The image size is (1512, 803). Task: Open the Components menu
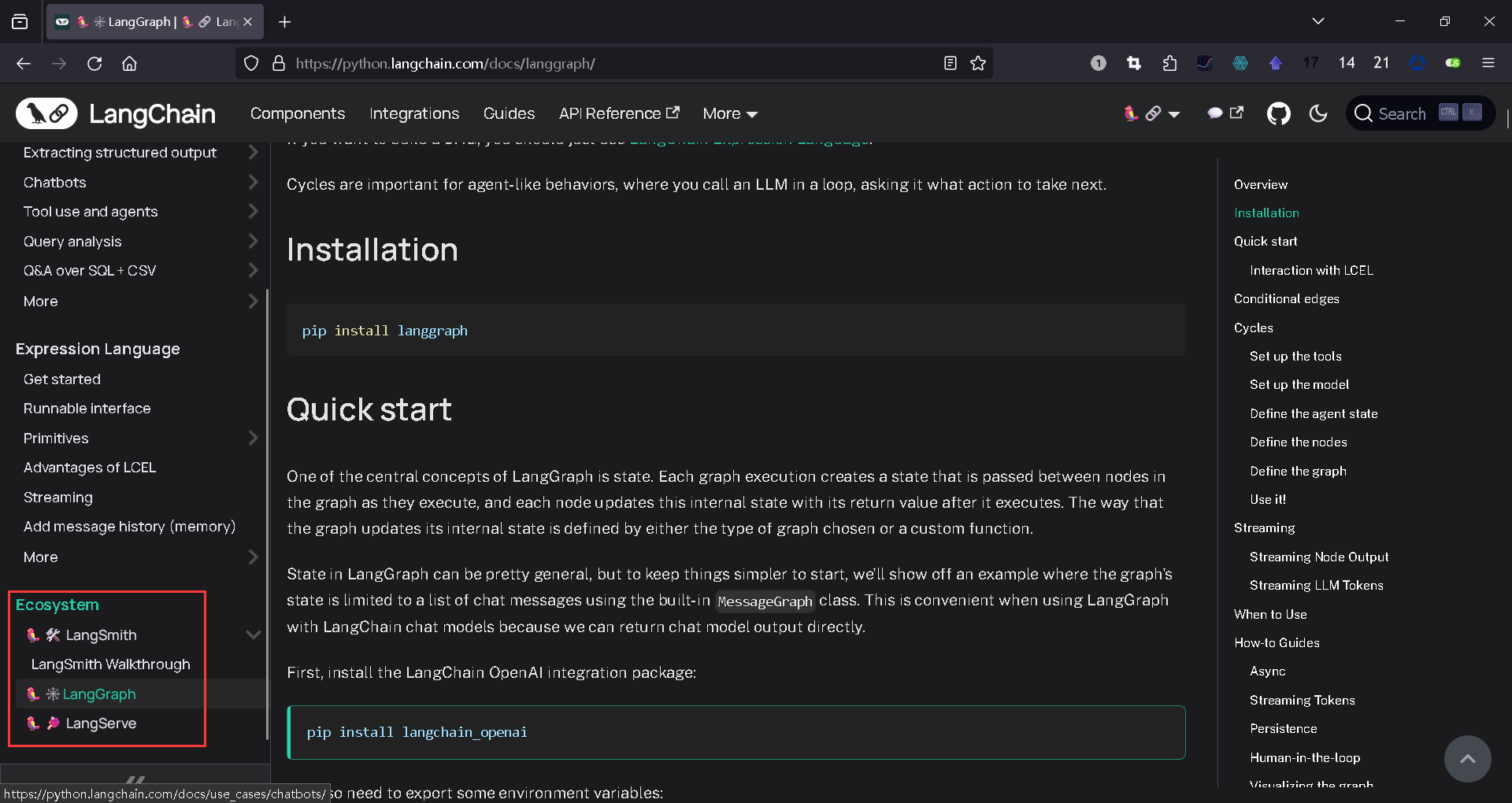coord(298,114)
